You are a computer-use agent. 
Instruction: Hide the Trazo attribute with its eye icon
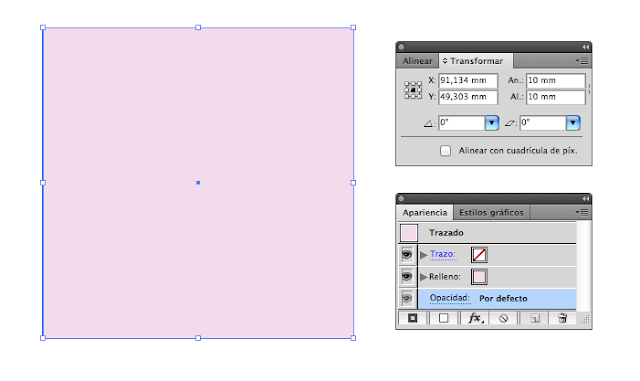coord(407,255)
